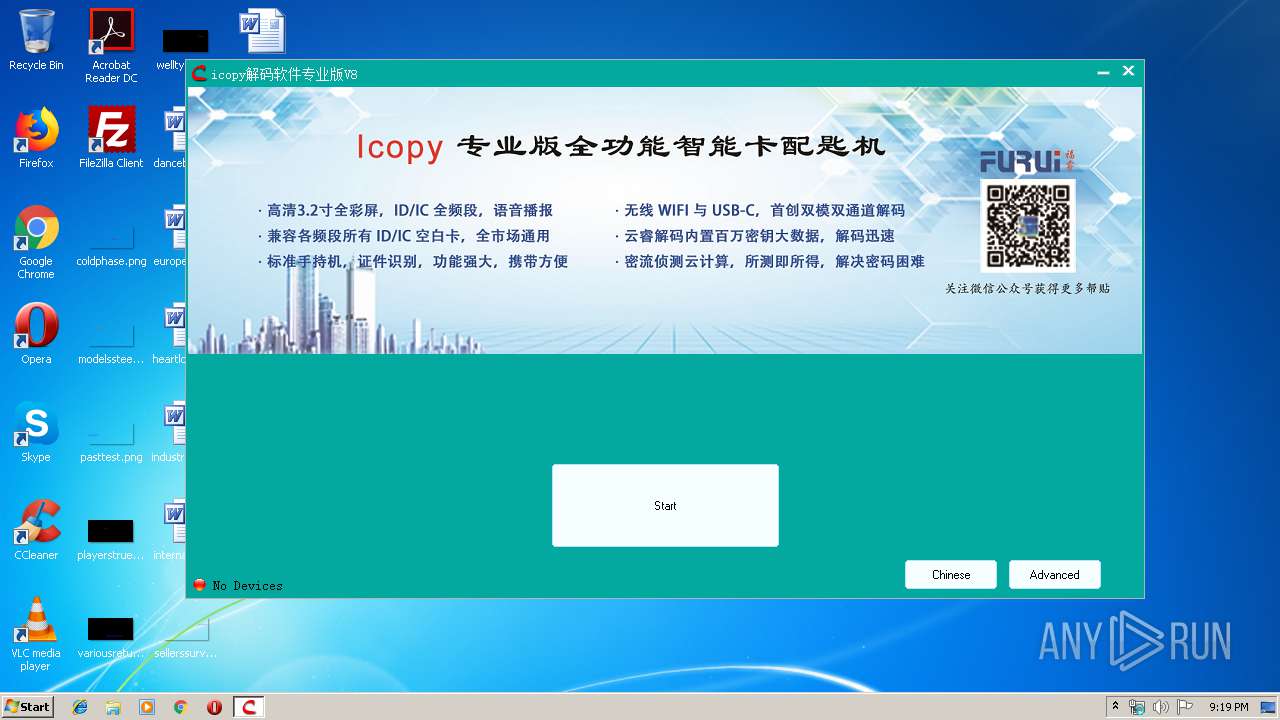Select pasttest.png desktop file
Image resolution: width=1280 pixels, height=720 pixels.
tap(111, 442)
